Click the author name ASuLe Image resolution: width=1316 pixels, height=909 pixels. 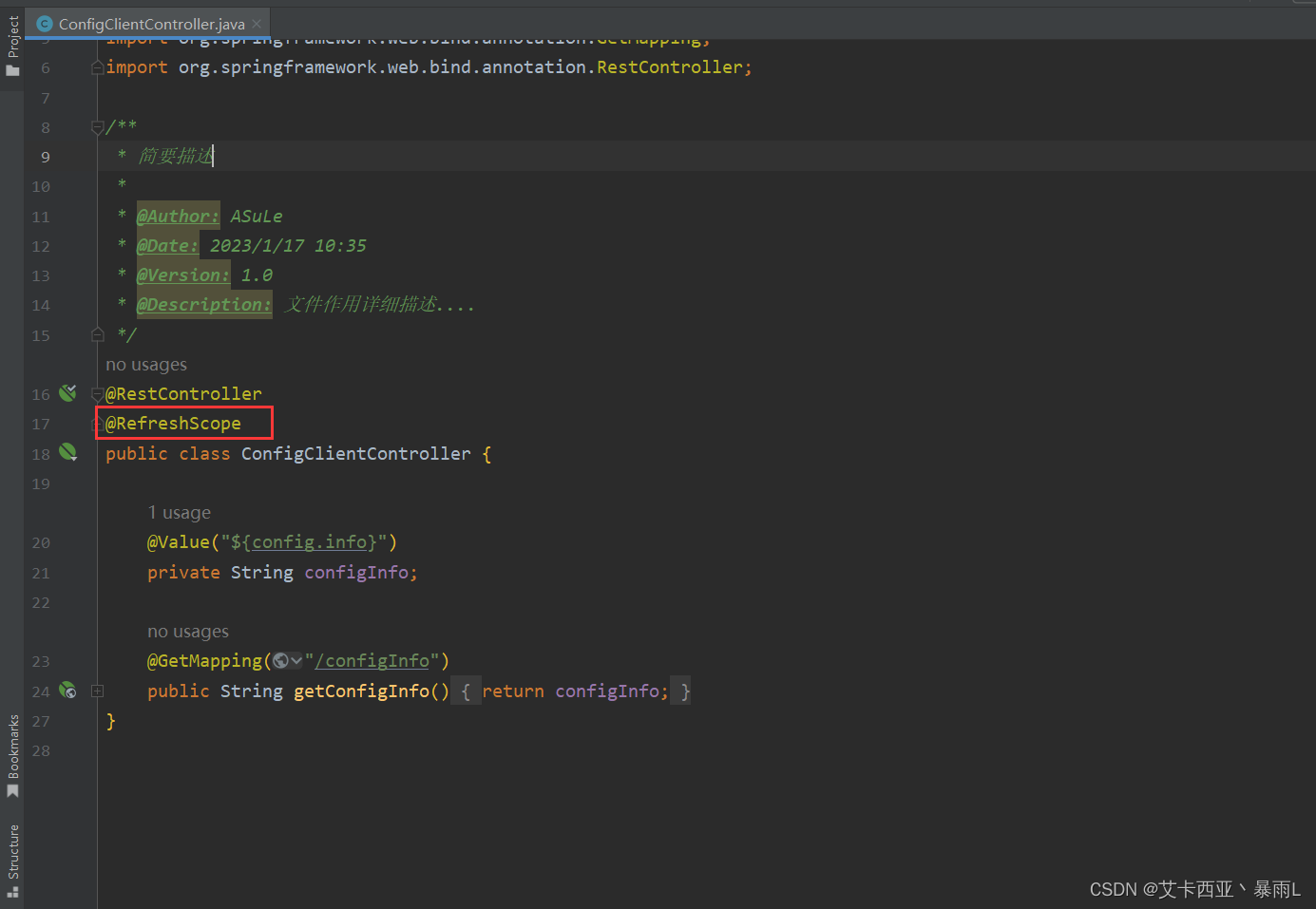pos(257,216)
